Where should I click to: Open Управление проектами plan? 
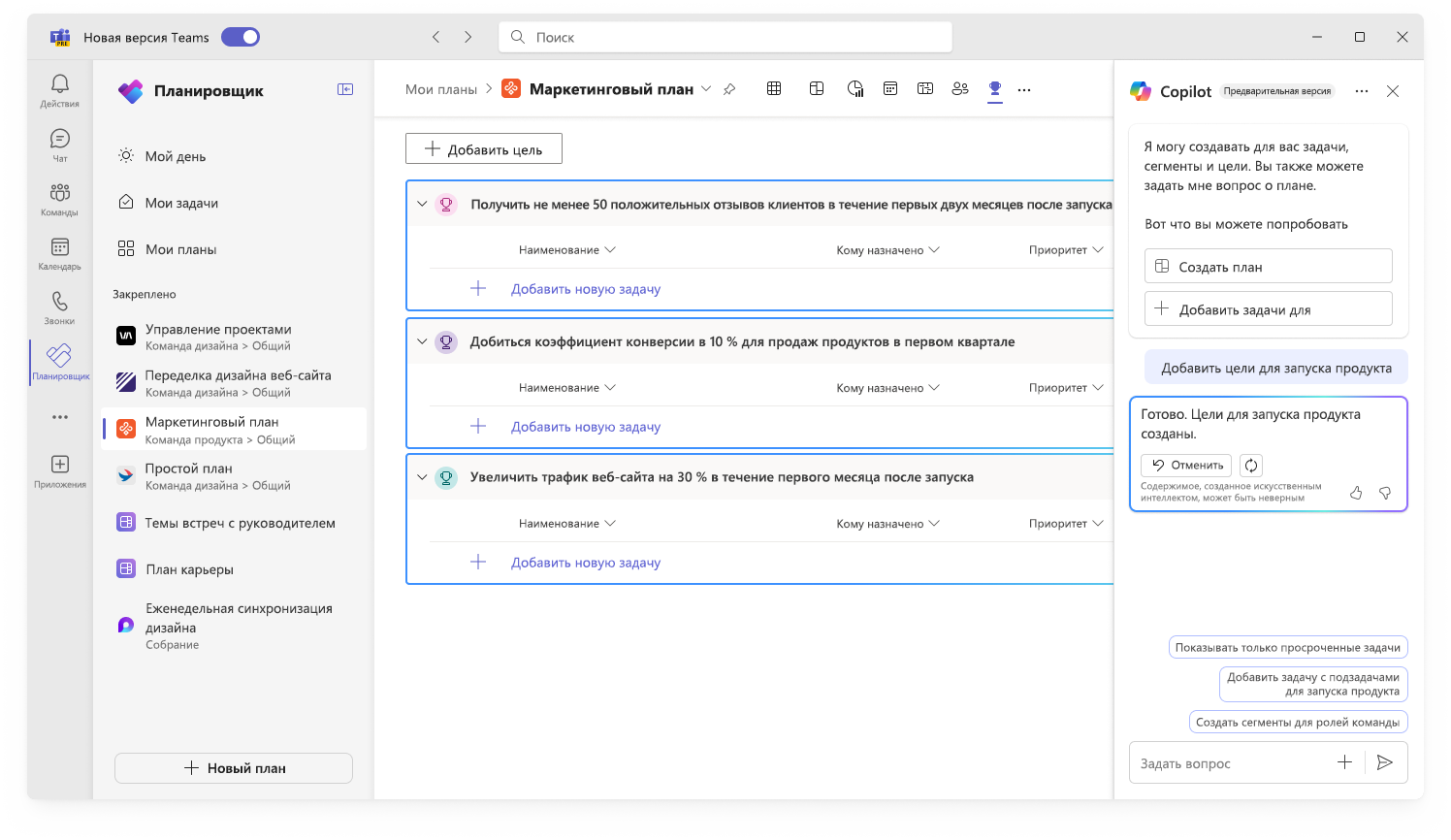pyautogui.click(x=235, y=337)
